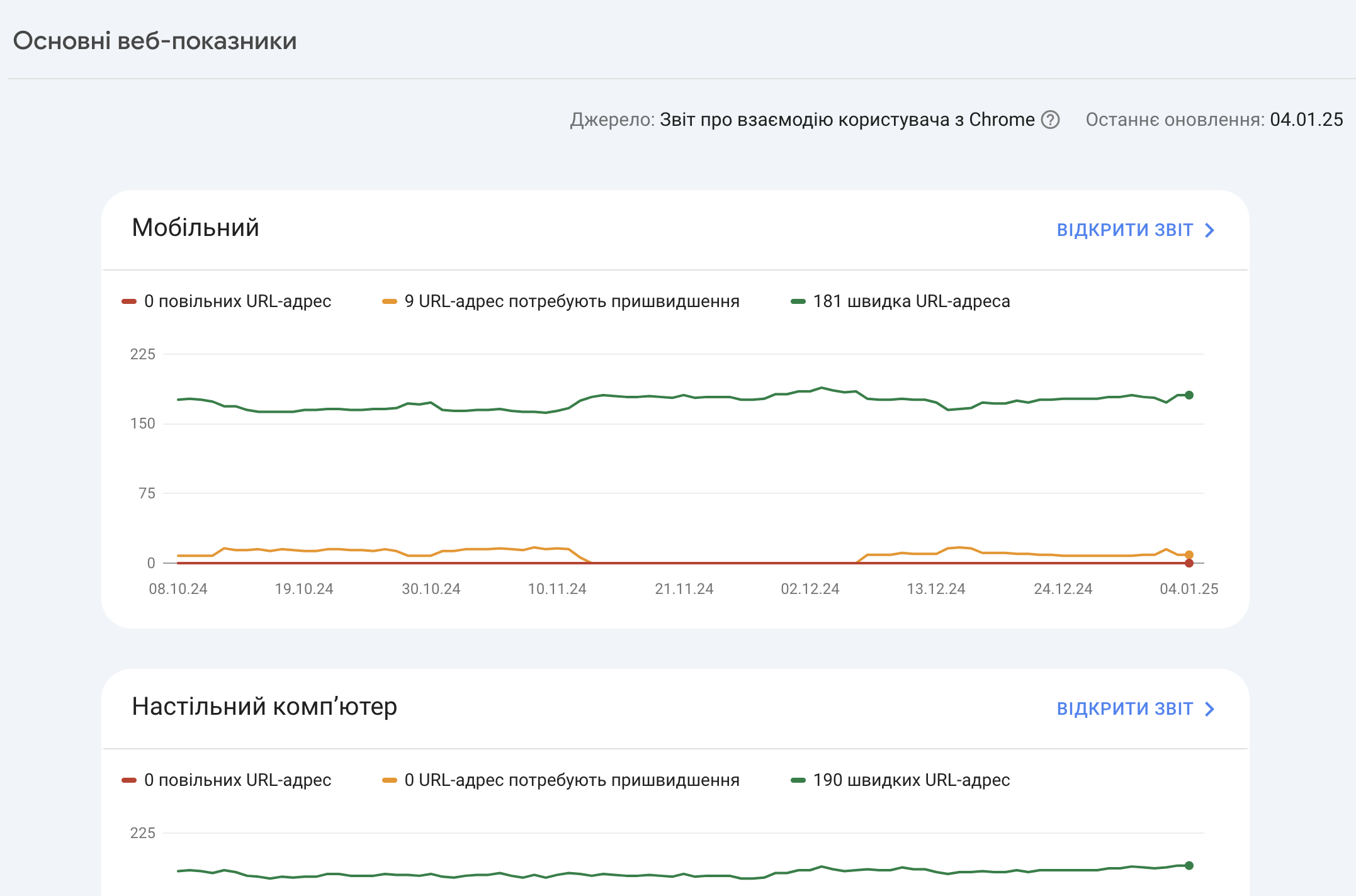Click the 'Настільний комп'ютер' card heading
The height and width of the screenshot is (896, 1356).
click(264, 707)
